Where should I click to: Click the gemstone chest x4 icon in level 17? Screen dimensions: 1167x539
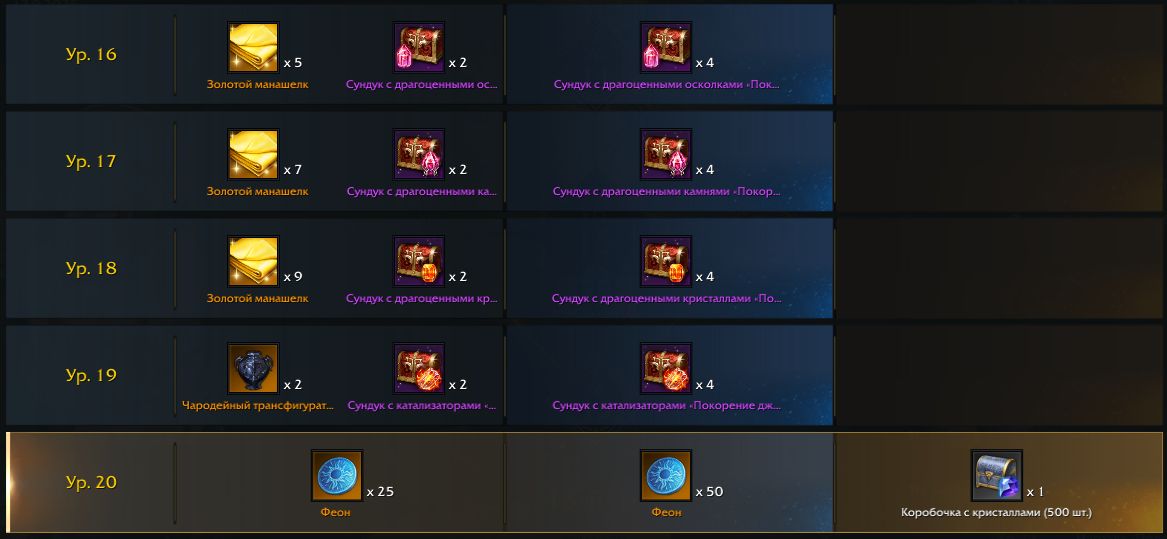tap(666, 155)
